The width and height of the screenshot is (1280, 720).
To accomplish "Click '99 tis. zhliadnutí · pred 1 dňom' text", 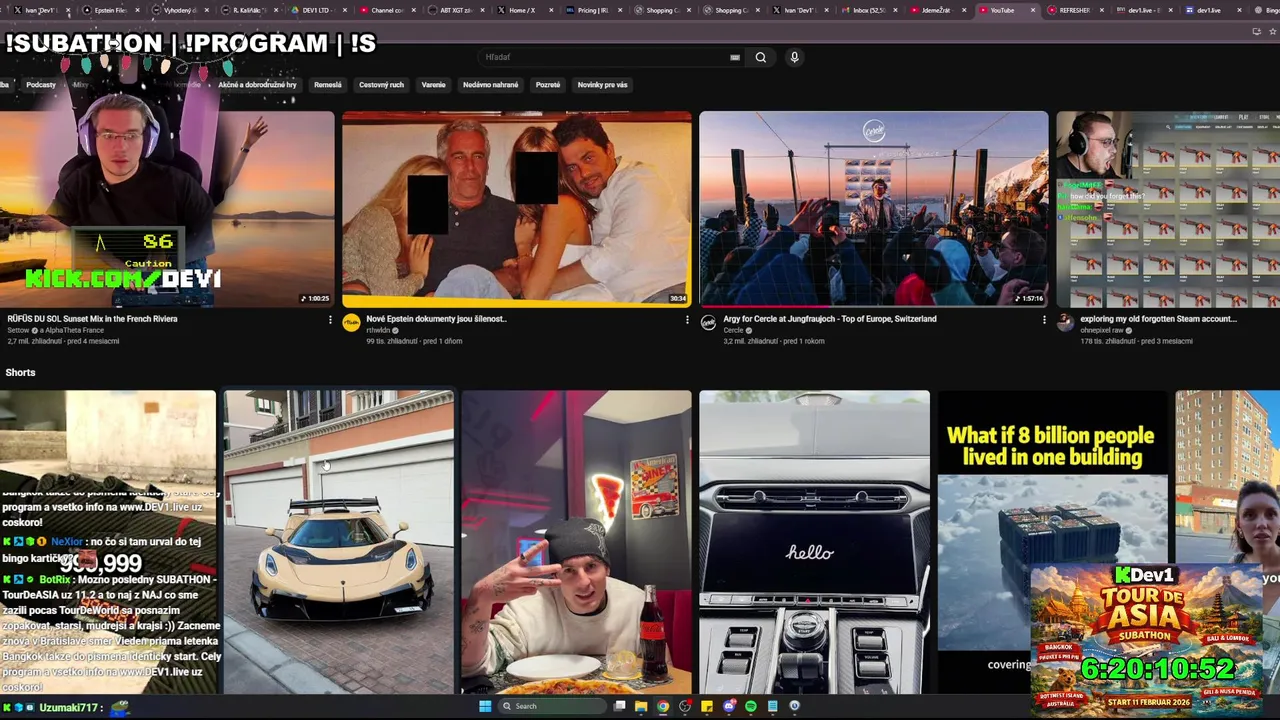I will point(414,341).
